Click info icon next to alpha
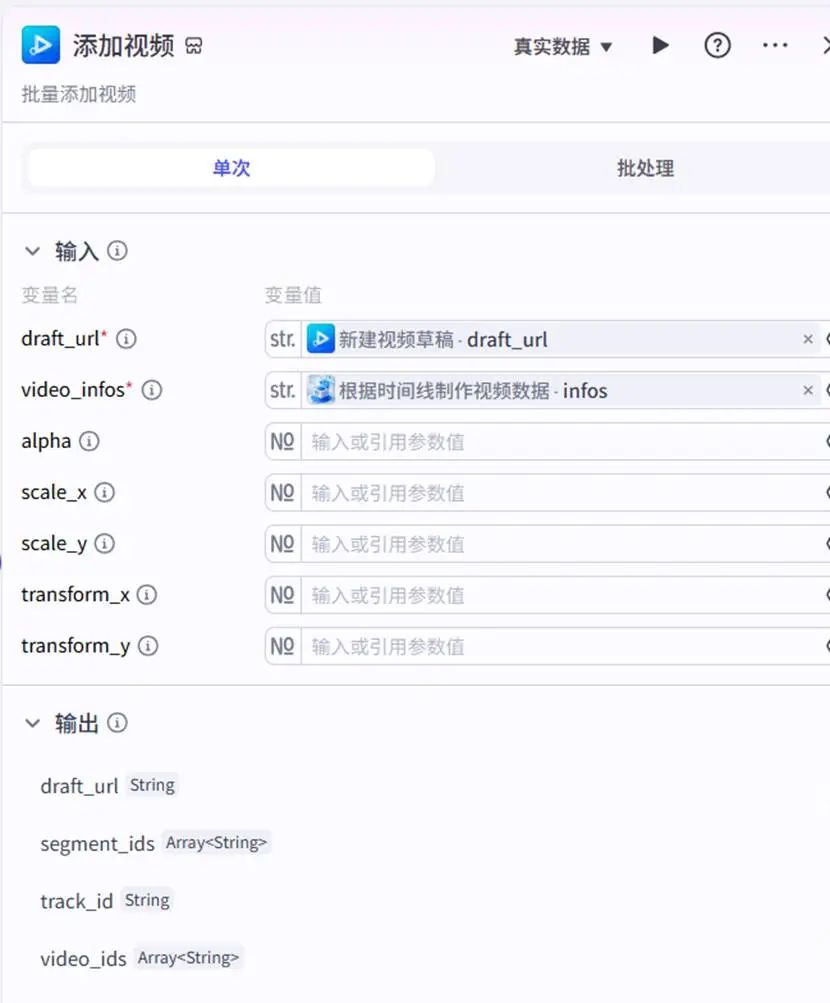The image size is (830, 1003). [x=89, y=441]
